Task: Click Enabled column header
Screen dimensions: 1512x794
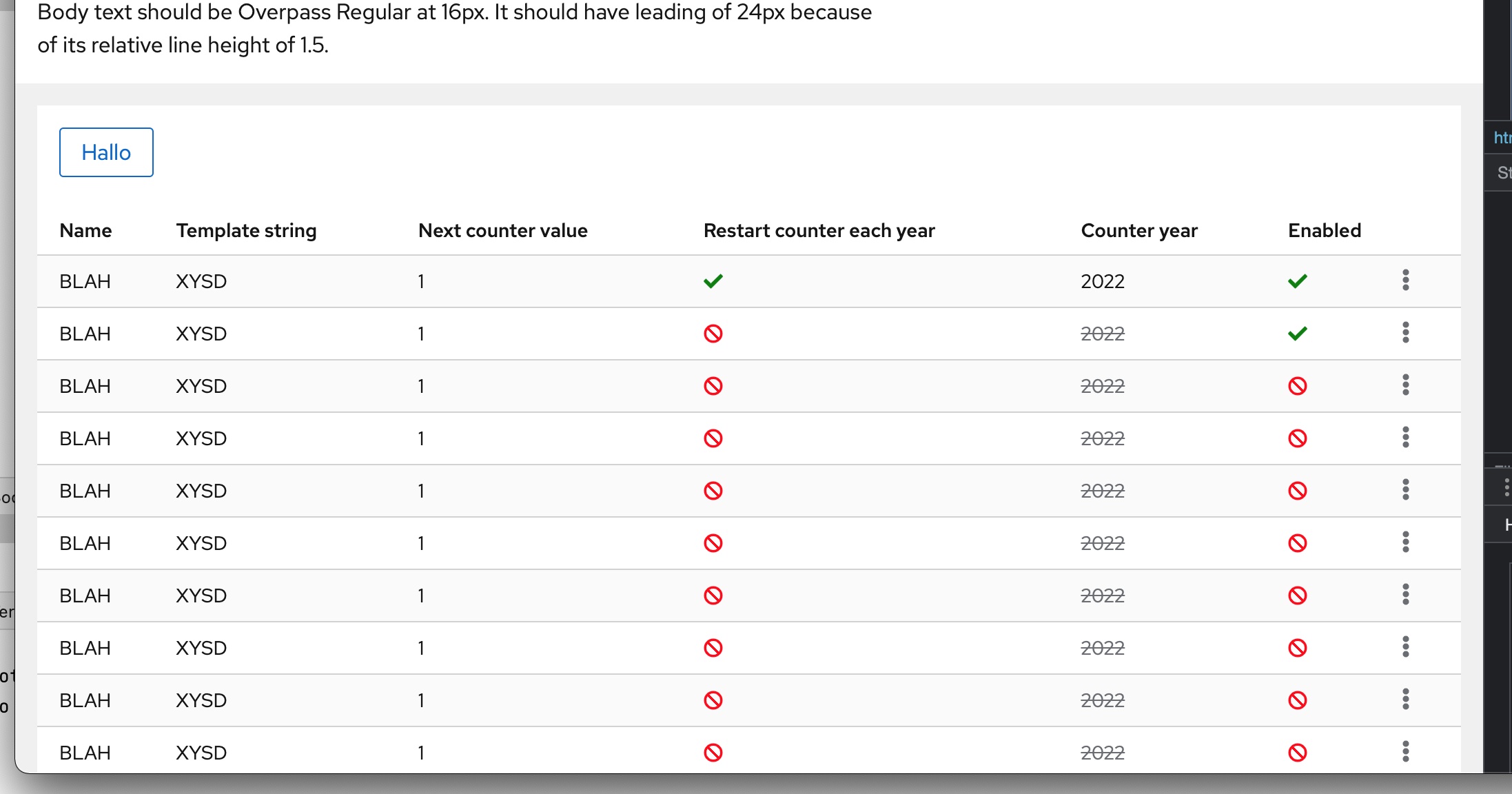Action: pos(1324,230)
